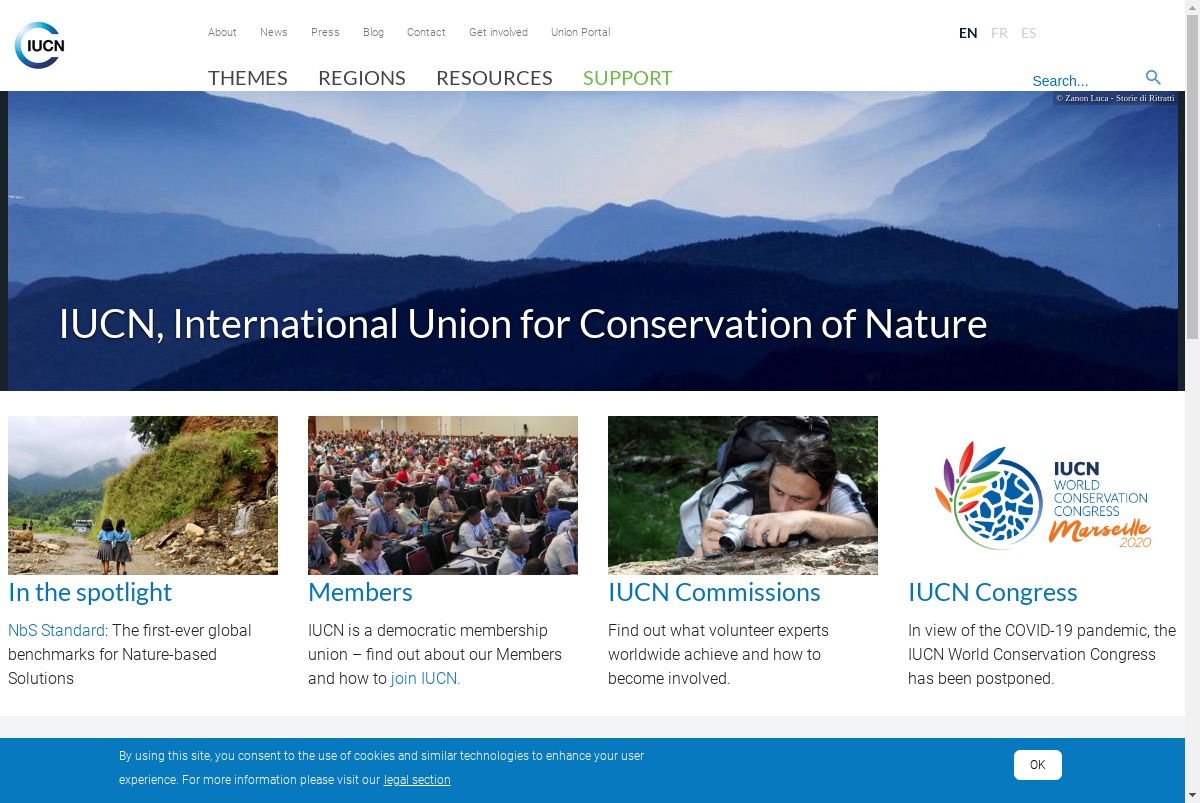Accept cookies with the OK button
Image resolution: width=1200 pixels, height=803 pixels.
[x=1038, y=765]
